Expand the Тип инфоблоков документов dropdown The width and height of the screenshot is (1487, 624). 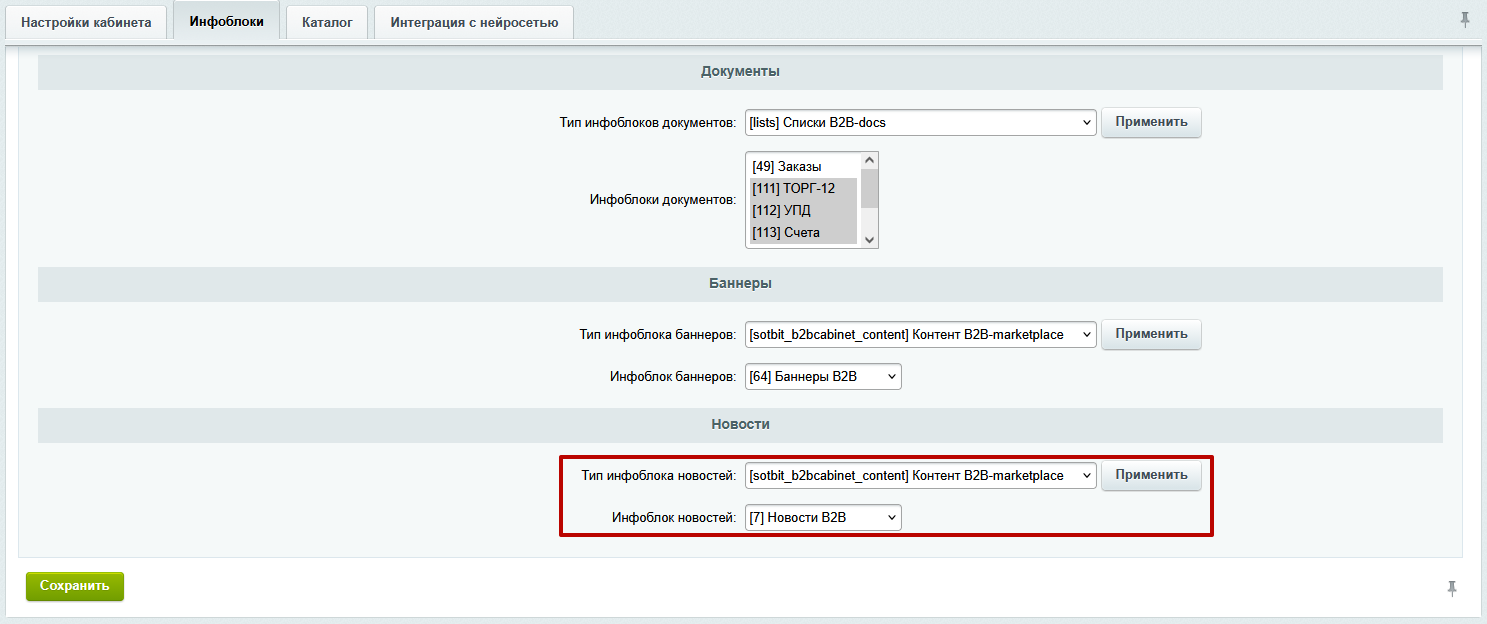920,123
